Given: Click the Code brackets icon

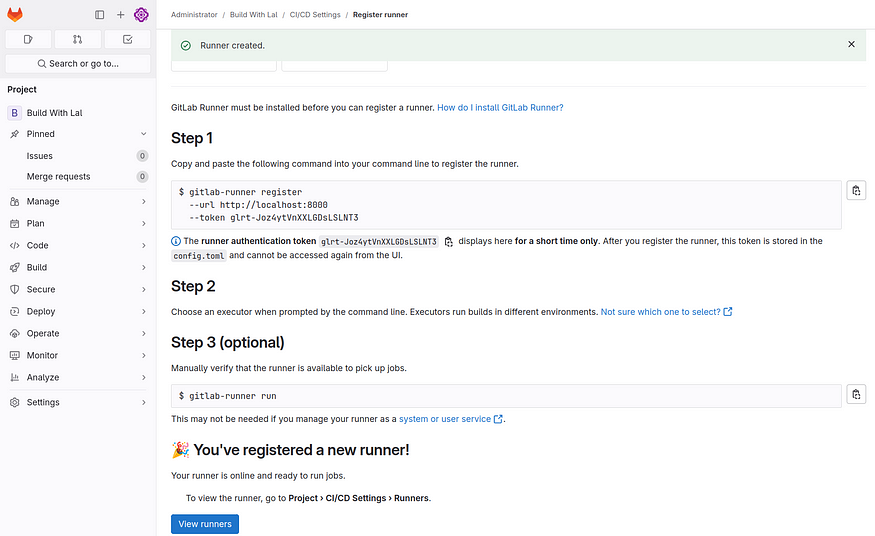Looking at the screenshot, I should click(x=15, y=245).
